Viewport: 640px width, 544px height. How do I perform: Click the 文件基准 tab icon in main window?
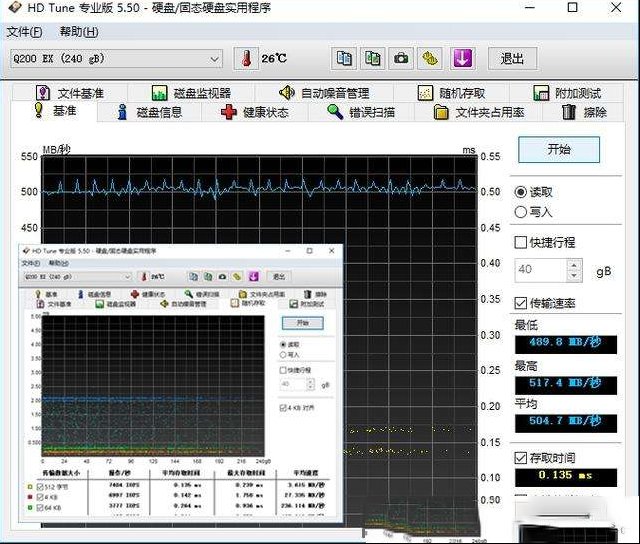pos(43,93)
